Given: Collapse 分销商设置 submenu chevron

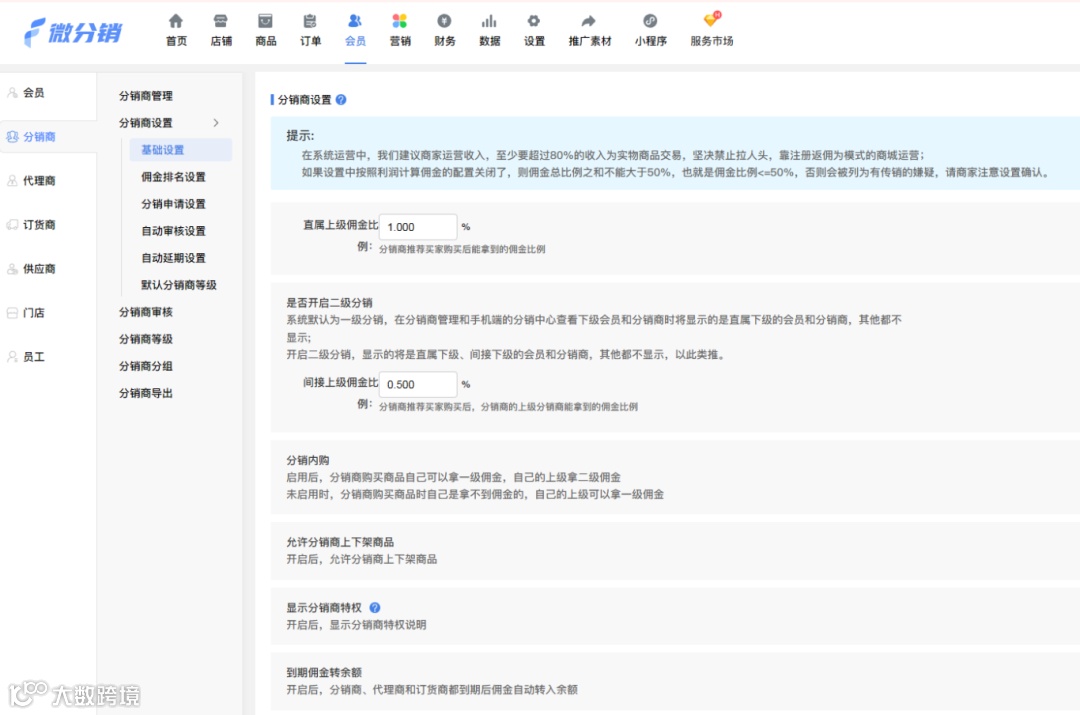Looking at the screenshot, I should [x=216, y=123].
